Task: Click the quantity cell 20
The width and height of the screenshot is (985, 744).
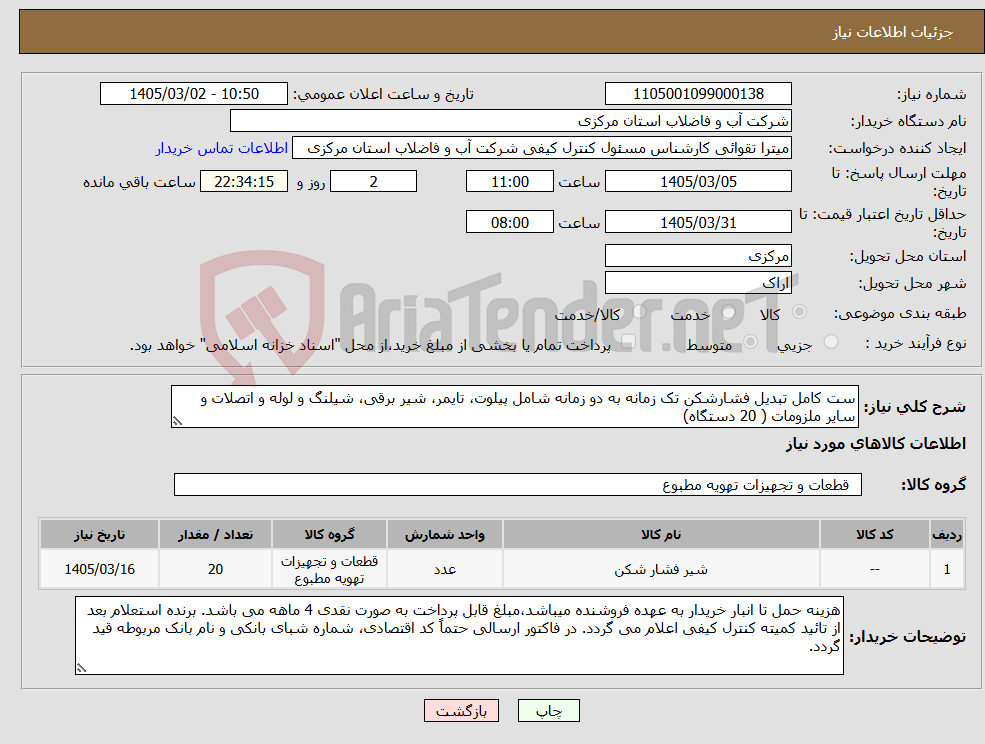Action: [x=215, y=569]
